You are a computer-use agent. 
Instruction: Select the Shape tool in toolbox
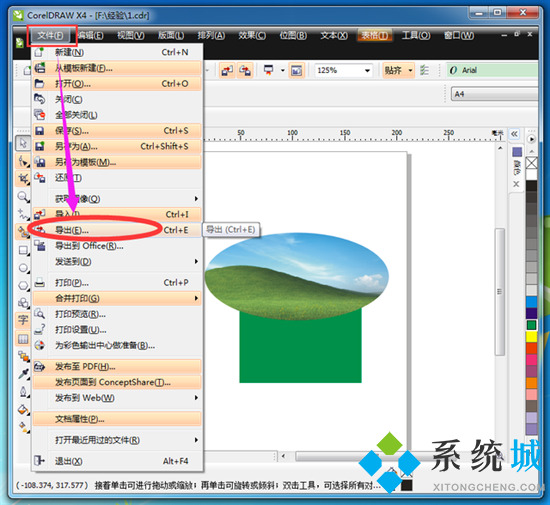(23, 161)
